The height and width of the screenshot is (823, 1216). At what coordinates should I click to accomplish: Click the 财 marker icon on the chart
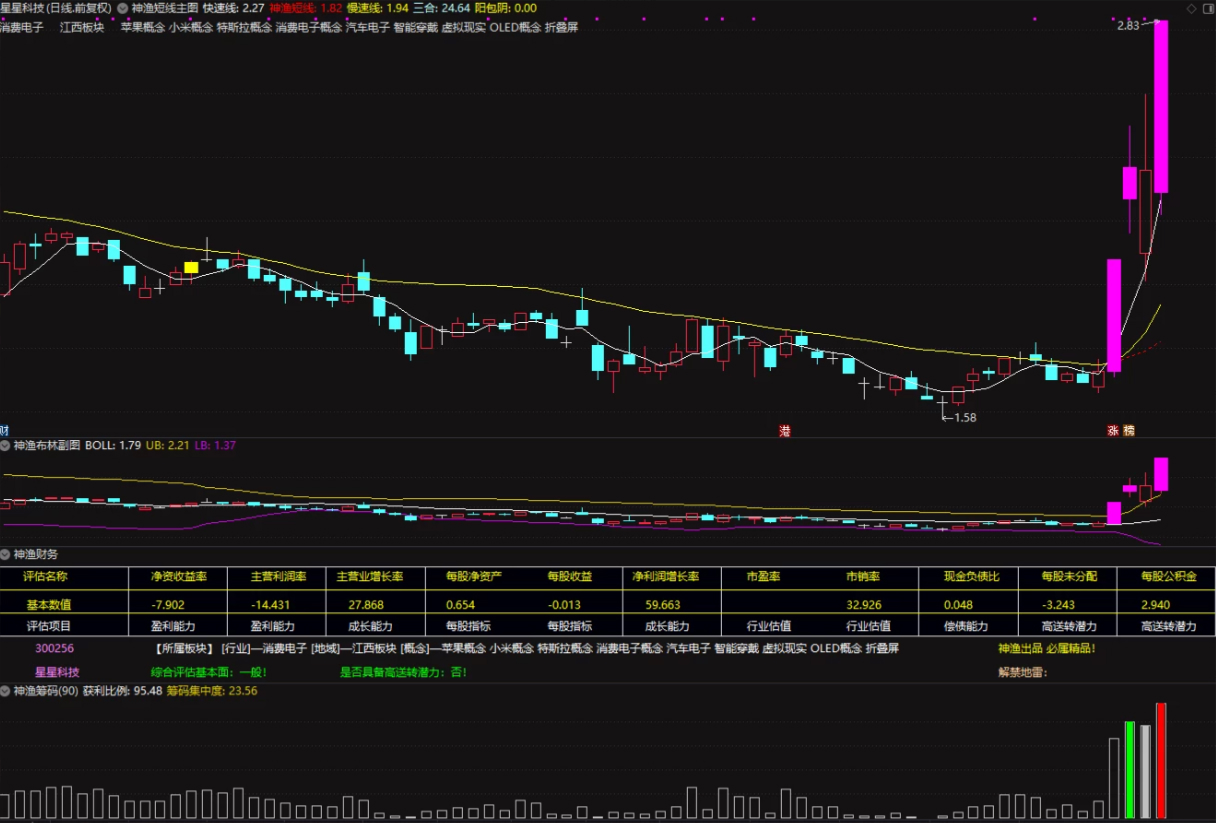(4, 431)
